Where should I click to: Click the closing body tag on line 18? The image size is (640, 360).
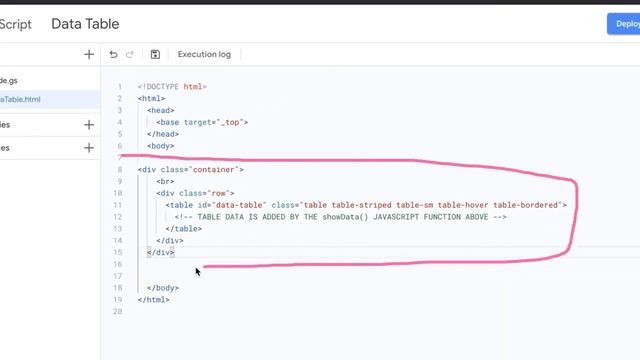coord(163,288)
